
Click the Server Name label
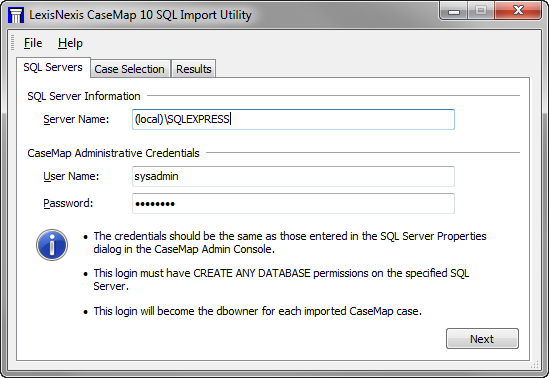[76, 119]
